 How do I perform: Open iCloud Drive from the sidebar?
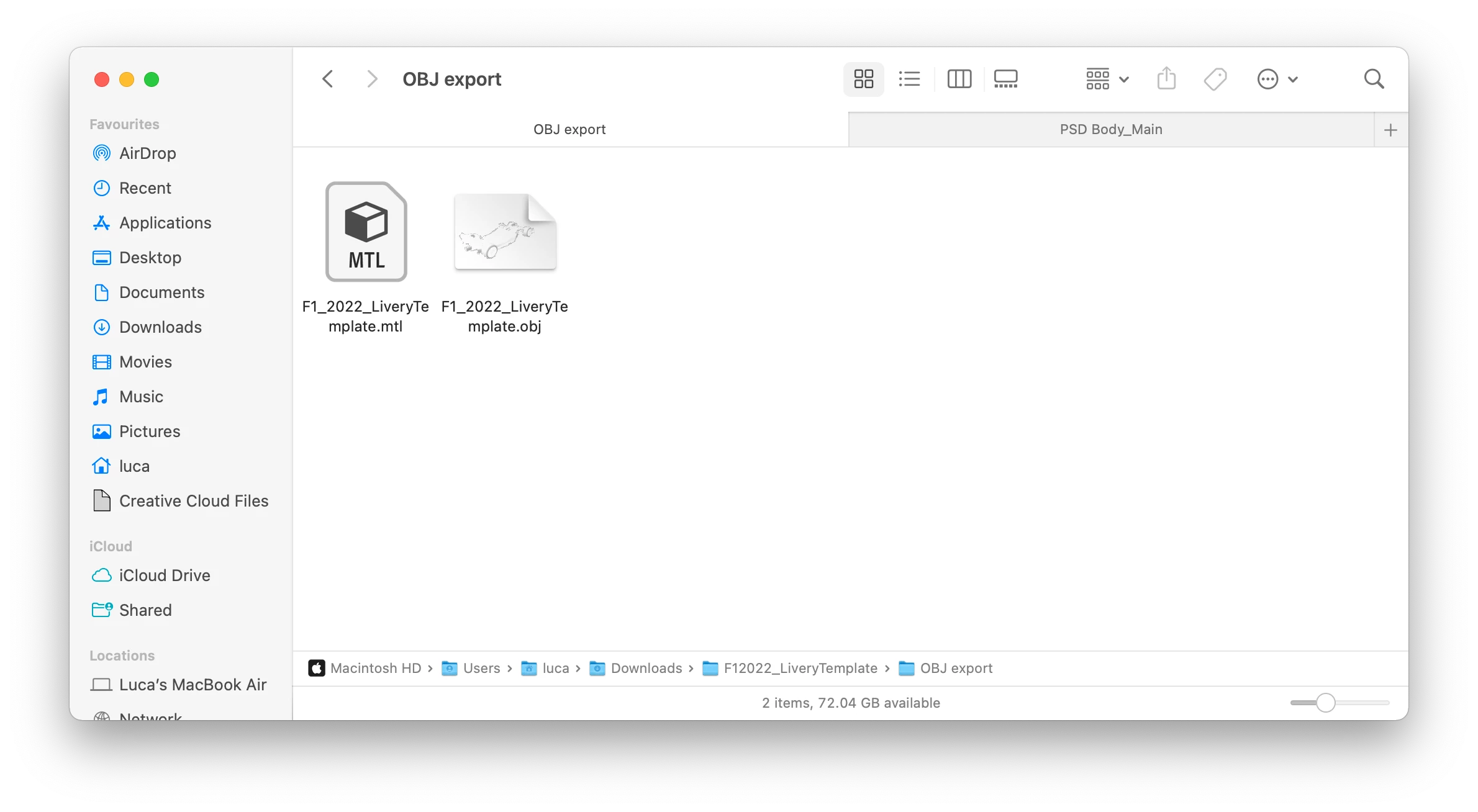click(164, 575)
